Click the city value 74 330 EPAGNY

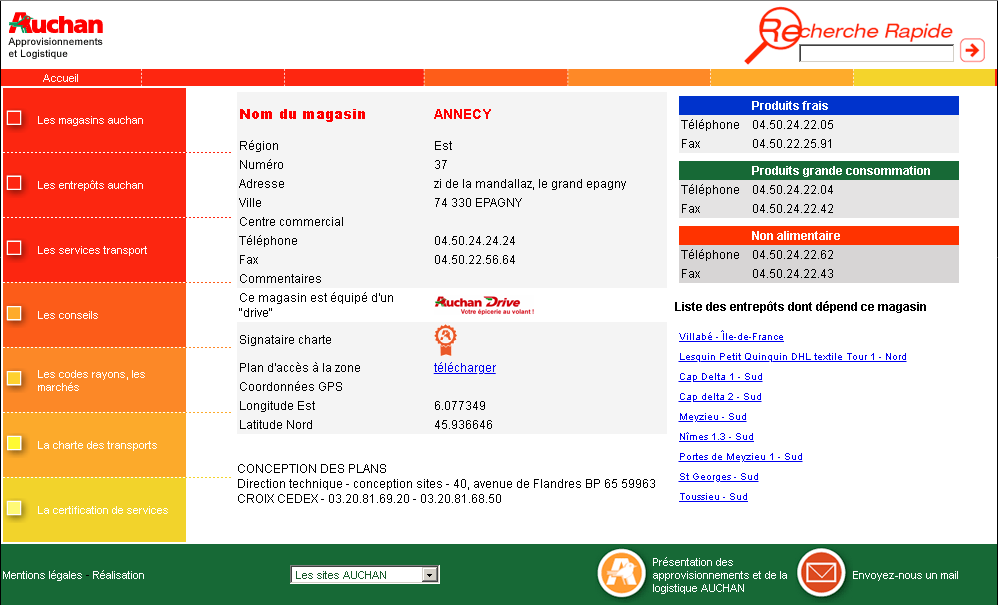(478, 203)
